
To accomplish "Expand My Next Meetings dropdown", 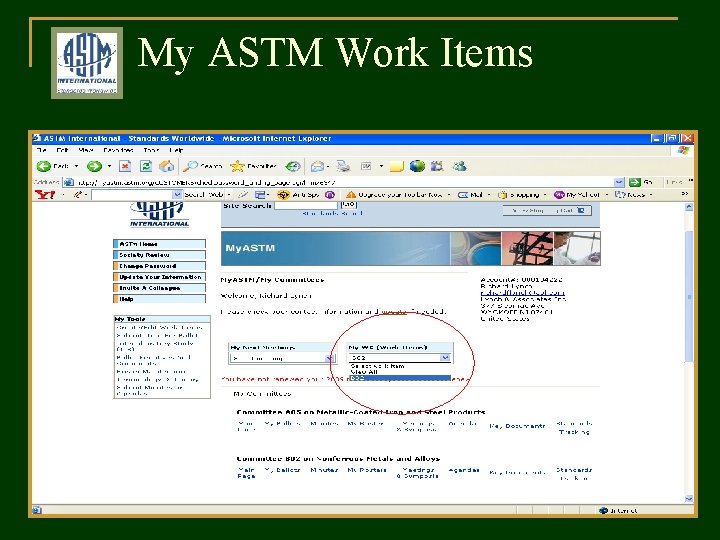I will coord(329,358).
